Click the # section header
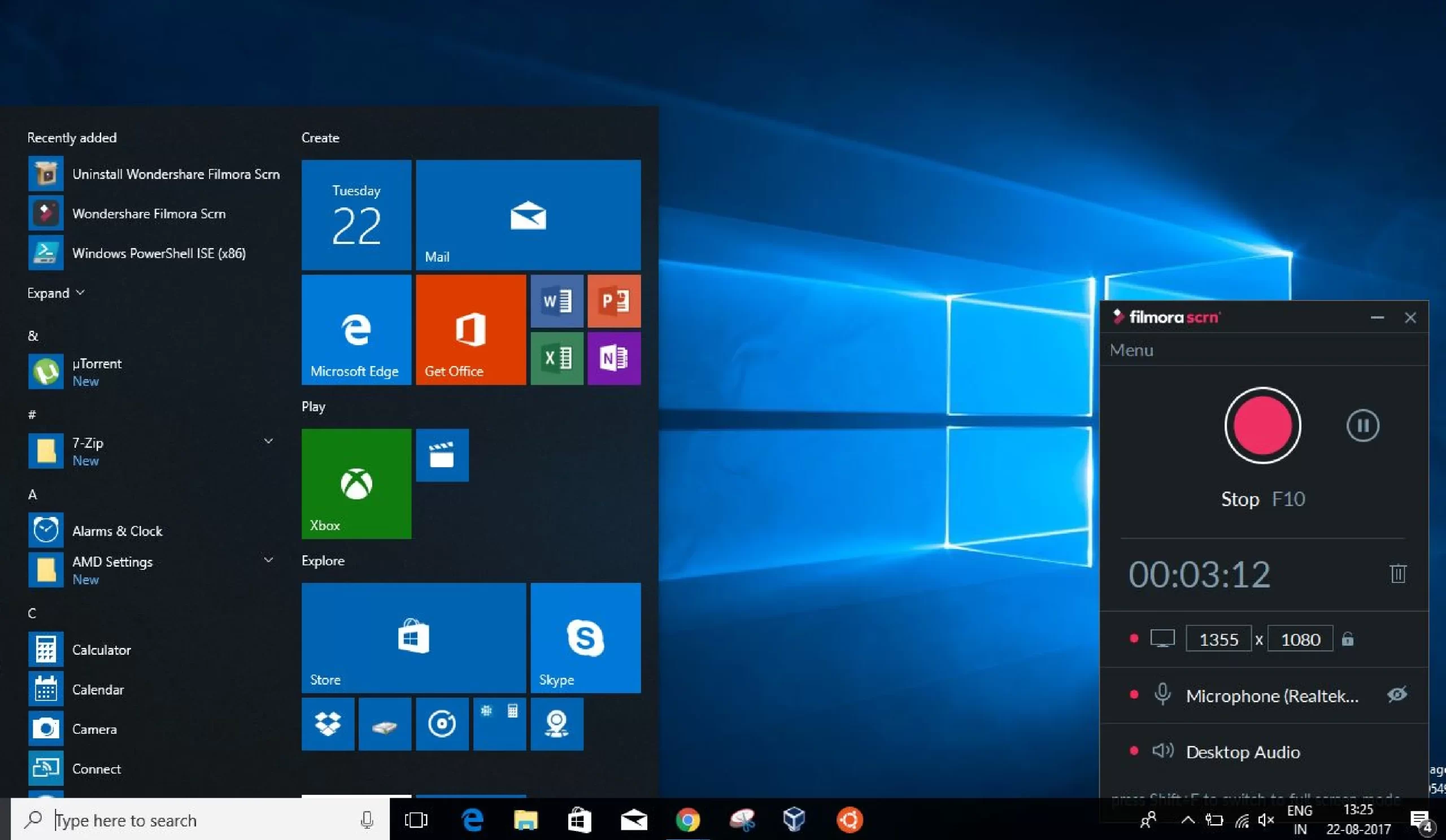 (32, 415)
